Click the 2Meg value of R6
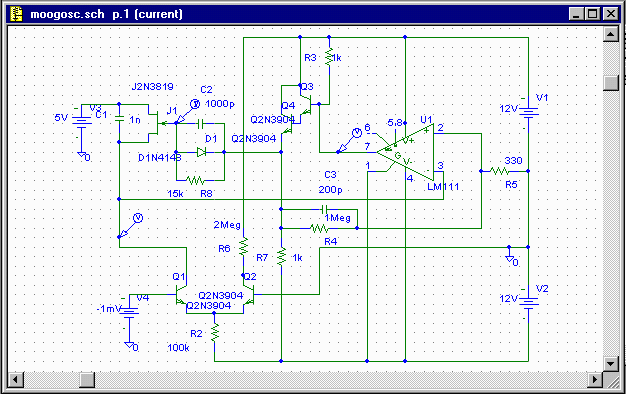 227,225
